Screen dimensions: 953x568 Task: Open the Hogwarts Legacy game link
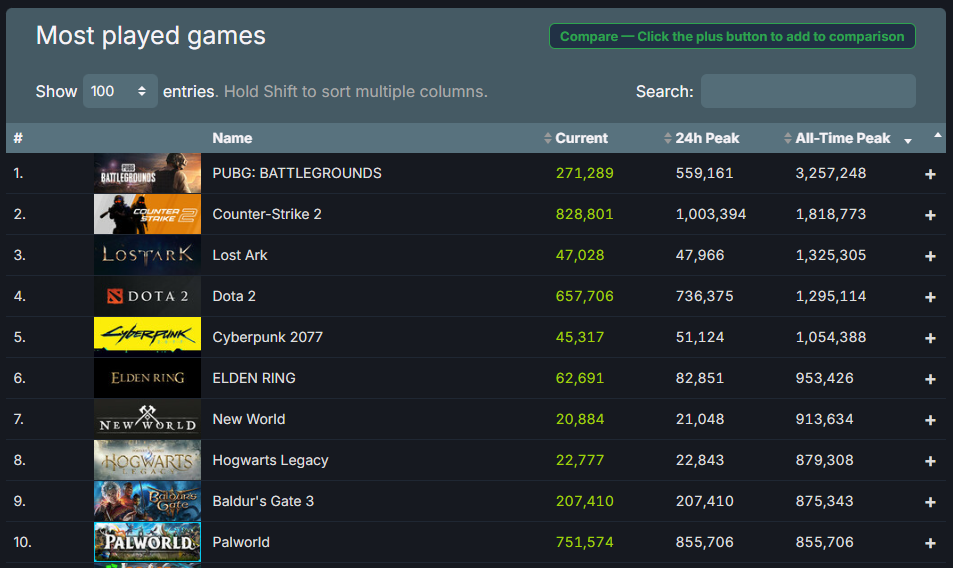tap(270, 460)
